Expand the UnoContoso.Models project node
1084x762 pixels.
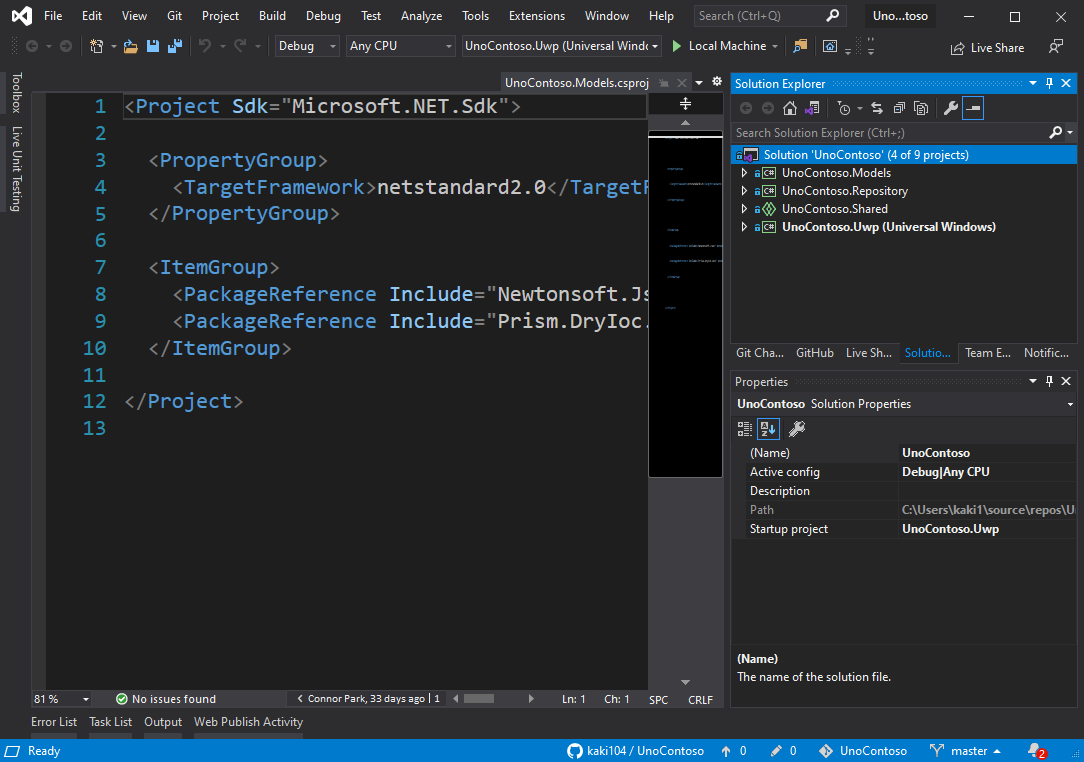(744, 173)
